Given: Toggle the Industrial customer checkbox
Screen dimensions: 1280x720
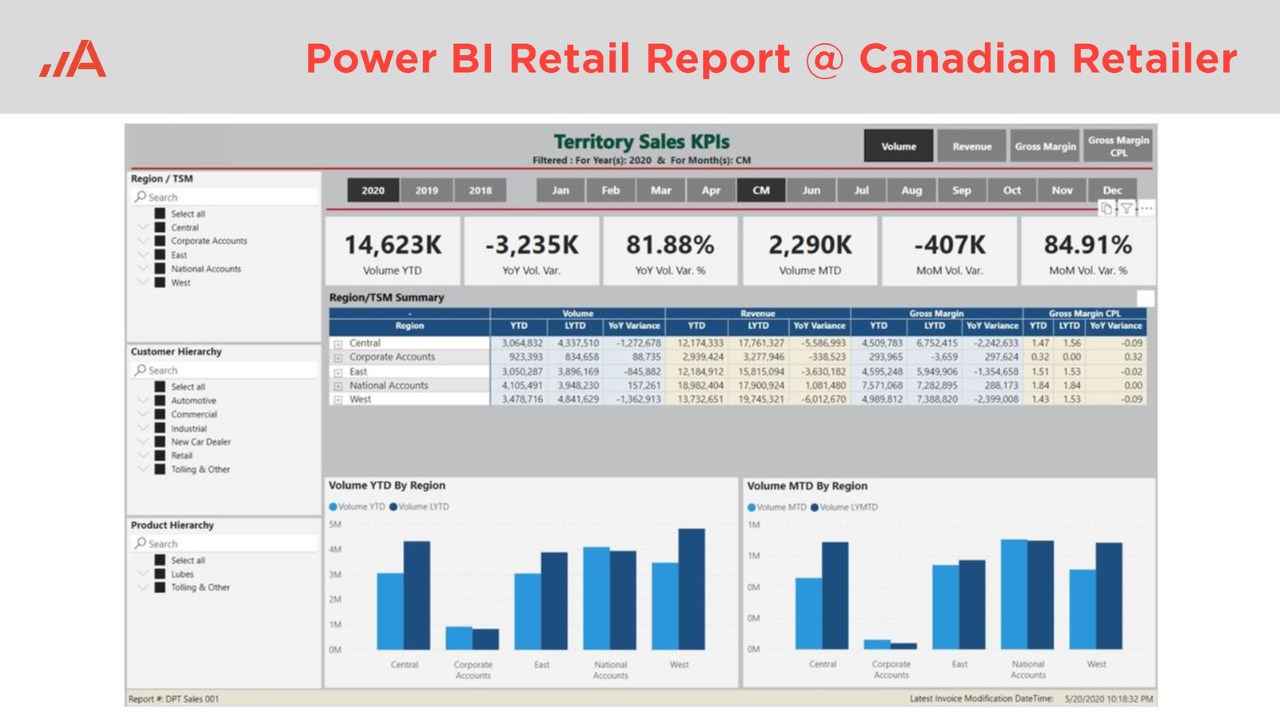Looking at the screenshot, I should [159, 428].
